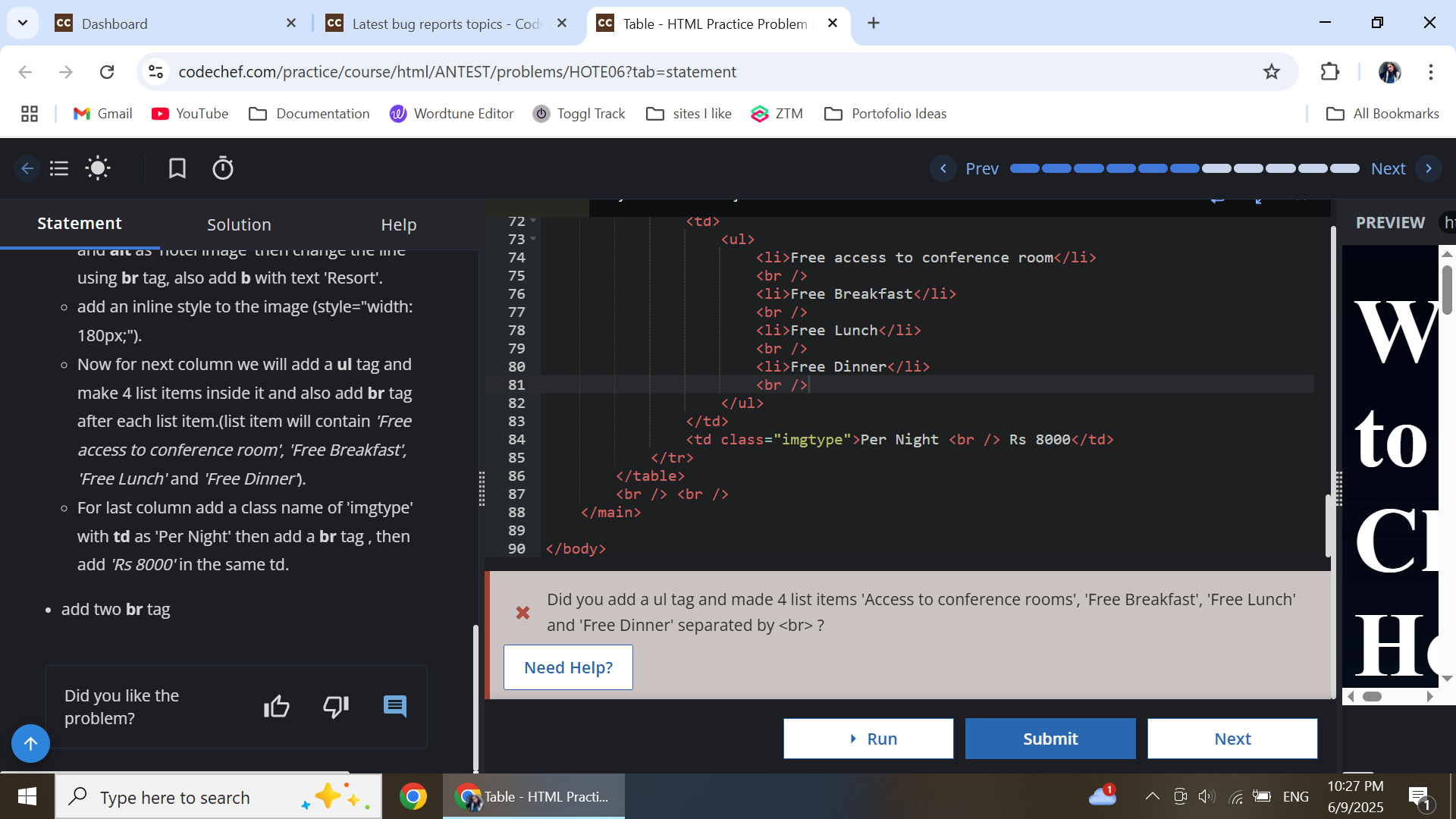1456x819 pixels.
Task: Open the feedback comment icon
Action: point(395,707)
